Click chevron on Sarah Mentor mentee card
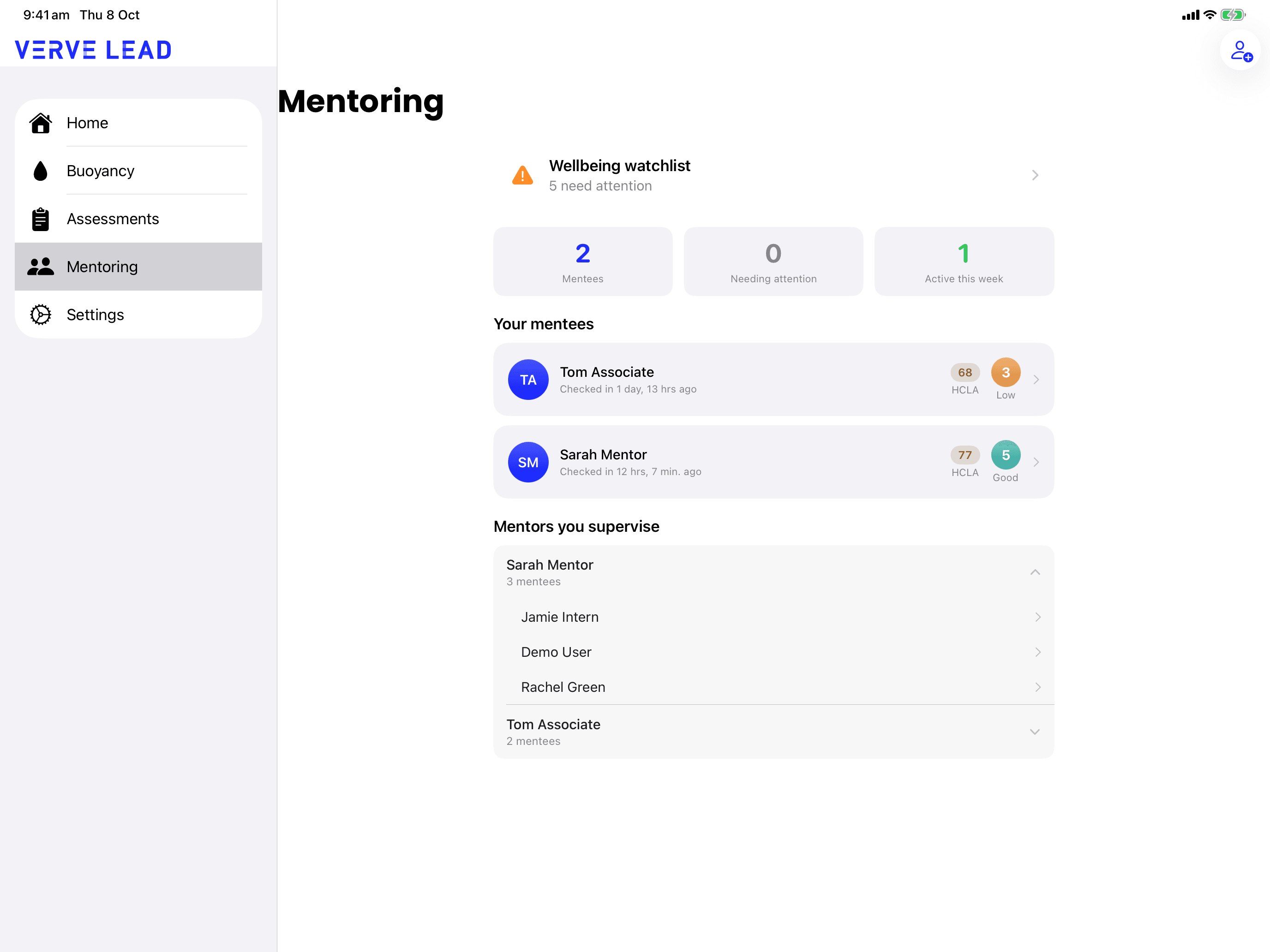The width and height of the screenshot is (1270, 952). tap(1036, 462)
